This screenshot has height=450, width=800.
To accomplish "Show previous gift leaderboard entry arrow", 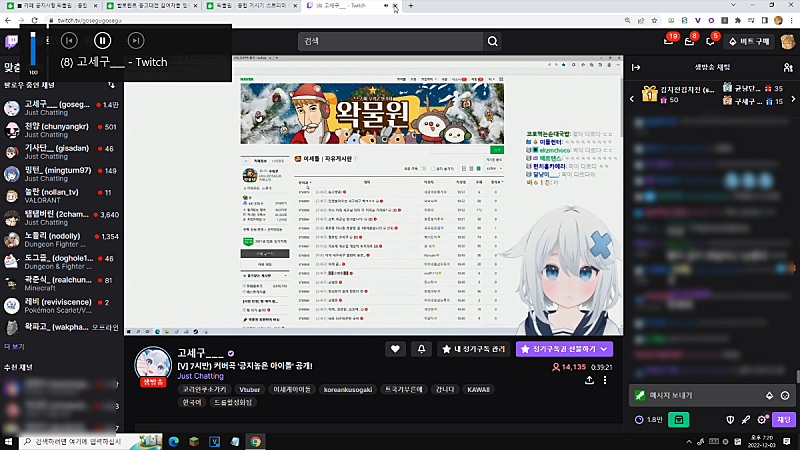I will pos(632,99).
